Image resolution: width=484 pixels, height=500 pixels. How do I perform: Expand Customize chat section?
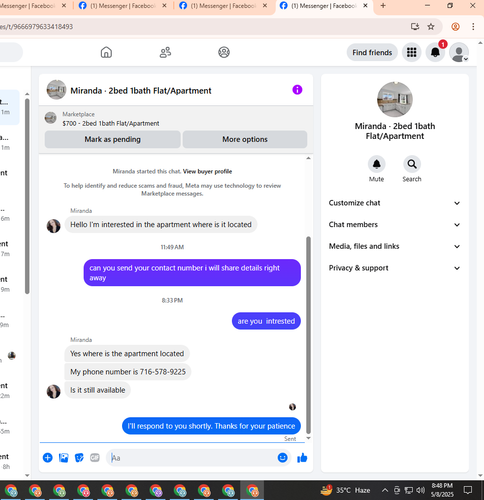point(394,203)
